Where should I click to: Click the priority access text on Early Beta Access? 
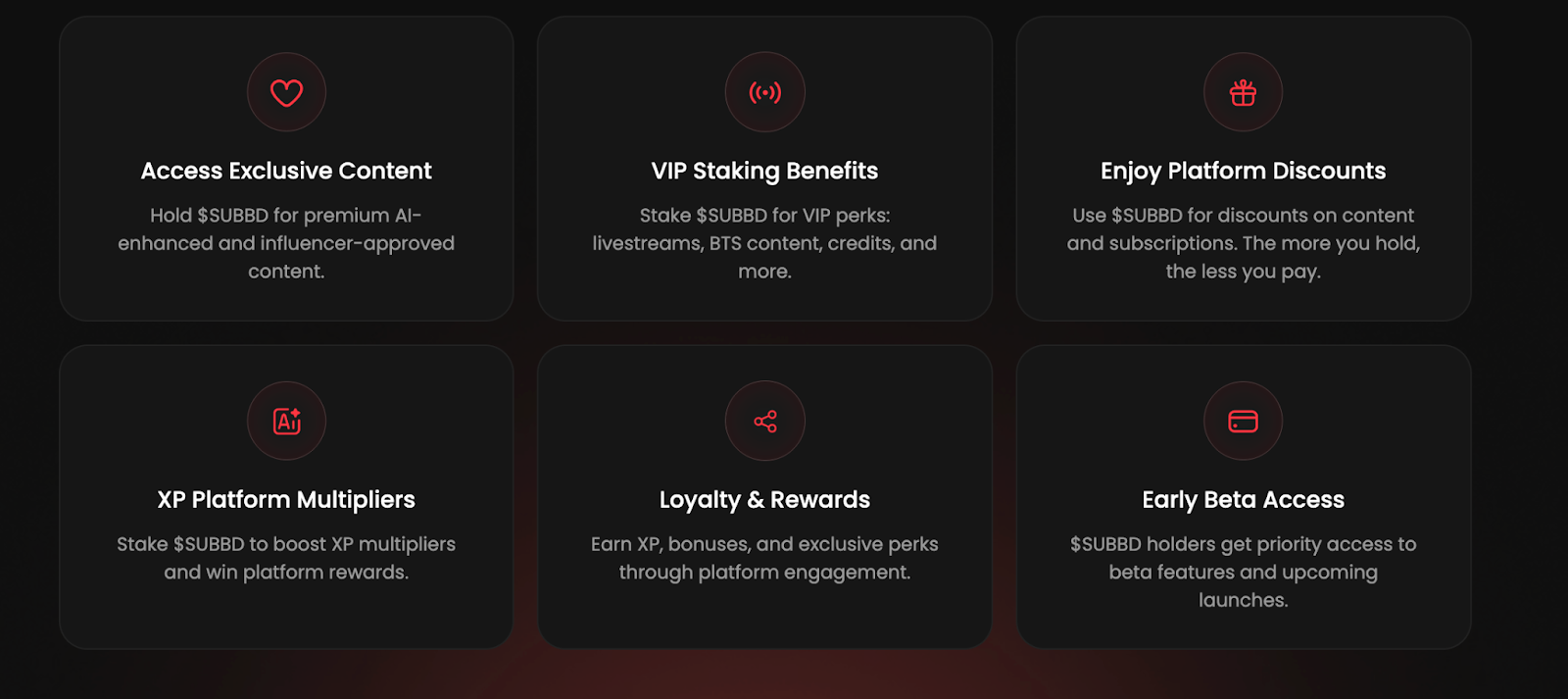[1243, 573]
